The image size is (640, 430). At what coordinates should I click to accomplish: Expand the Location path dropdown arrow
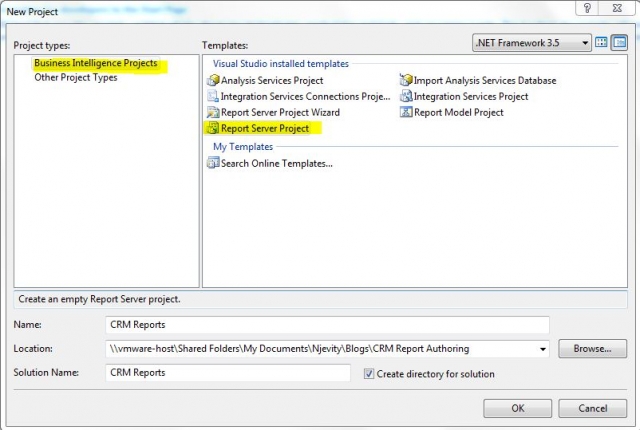tap(543, 349)
